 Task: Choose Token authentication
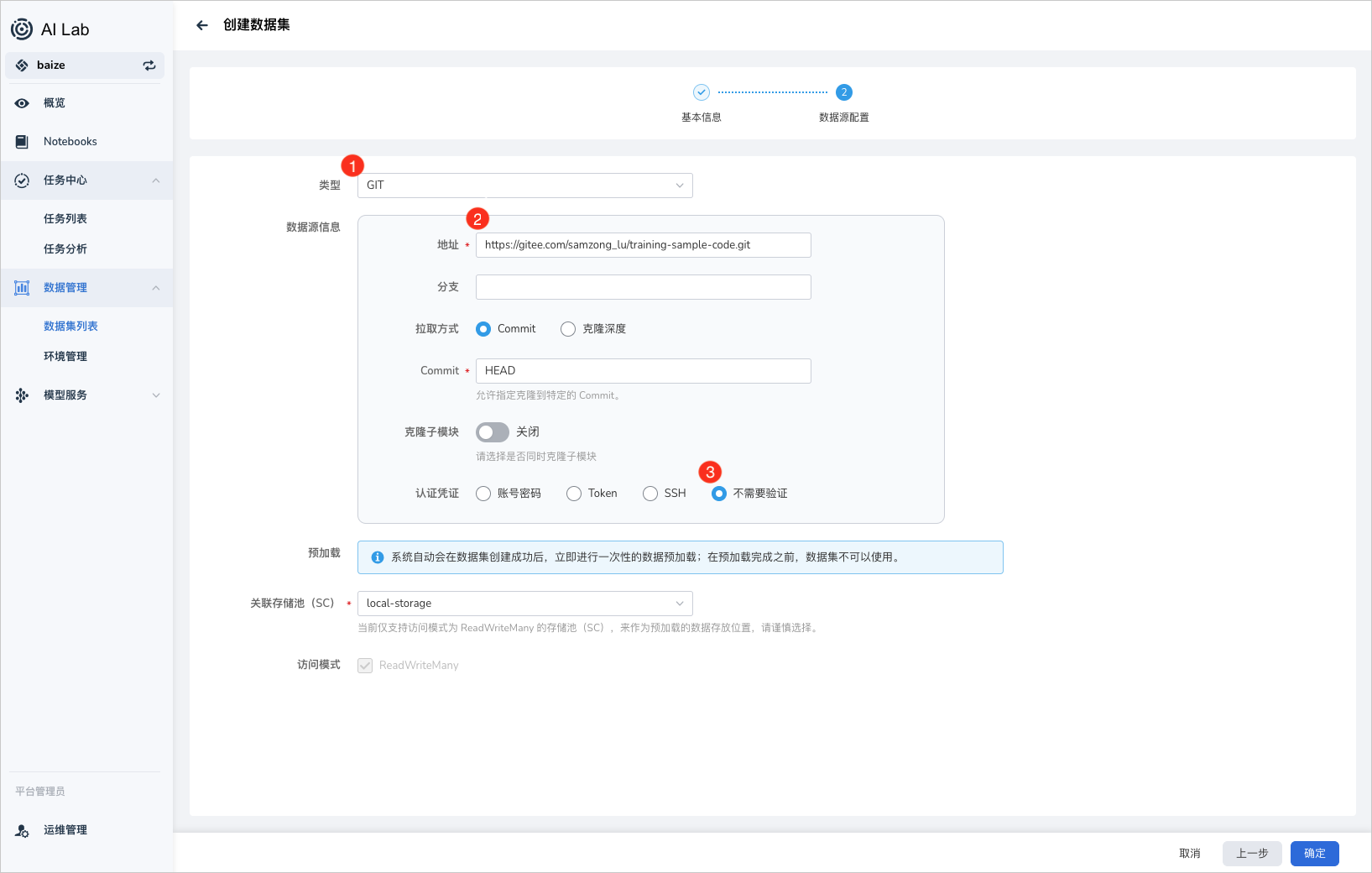click(574, 494)
